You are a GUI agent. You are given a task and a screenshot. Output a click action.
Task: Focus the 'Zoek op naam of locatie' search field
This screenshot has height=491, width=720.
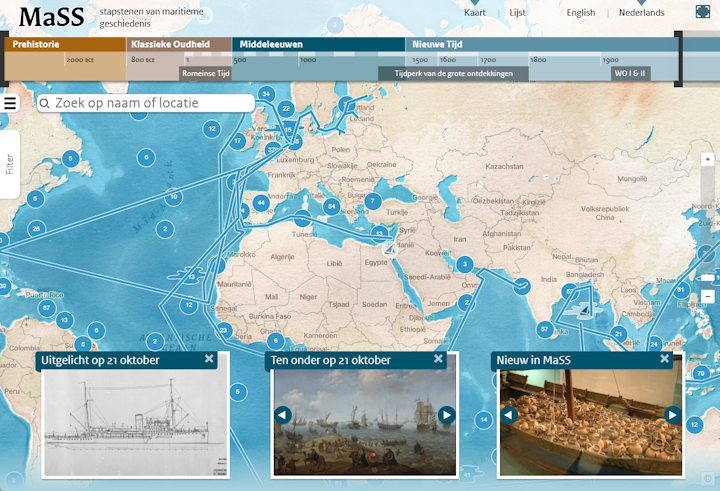coord(146,103)
